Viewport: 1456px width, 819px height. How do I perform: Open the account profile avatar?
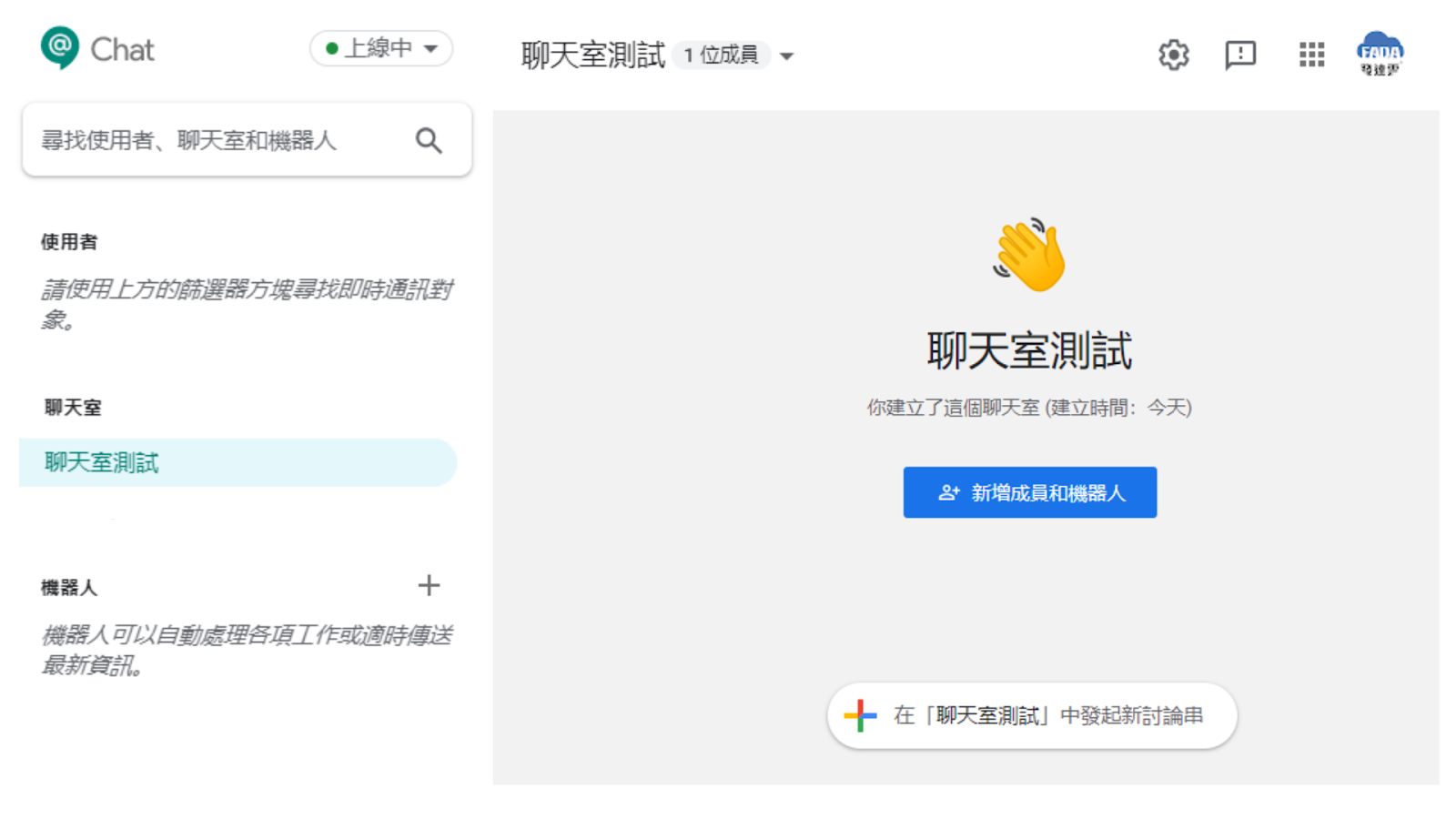1380,54
